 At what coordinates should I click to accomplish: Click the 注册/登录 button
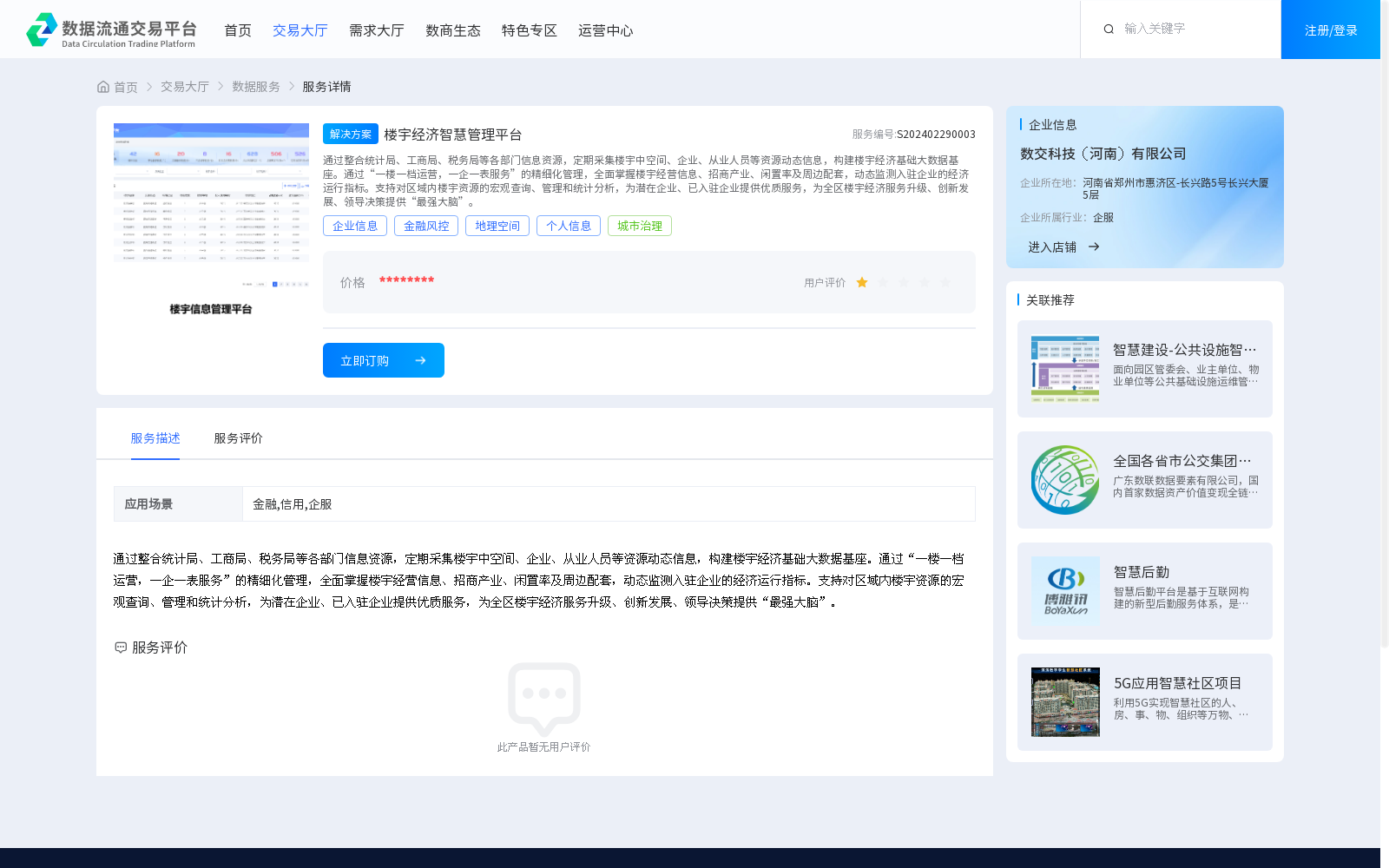coord(1330,30)
